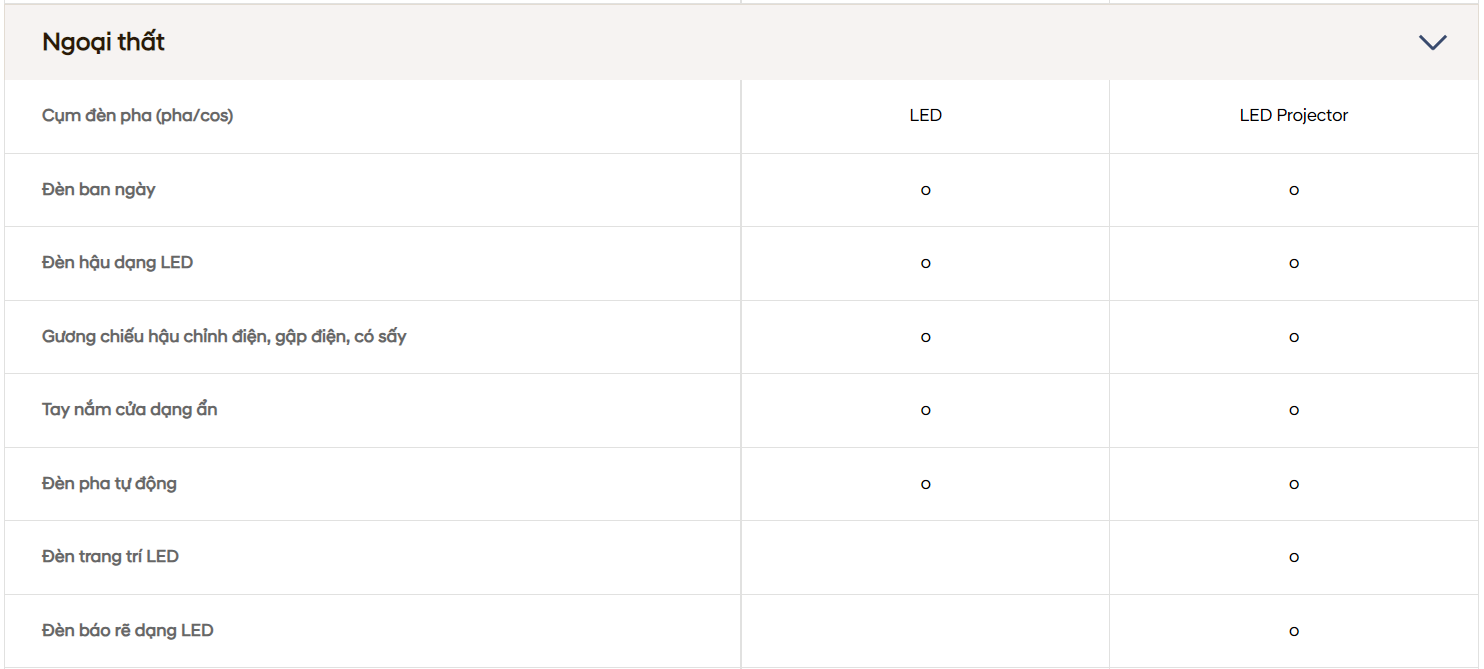Collapse the Ngoại thất section chevron

click(1432, 42)
